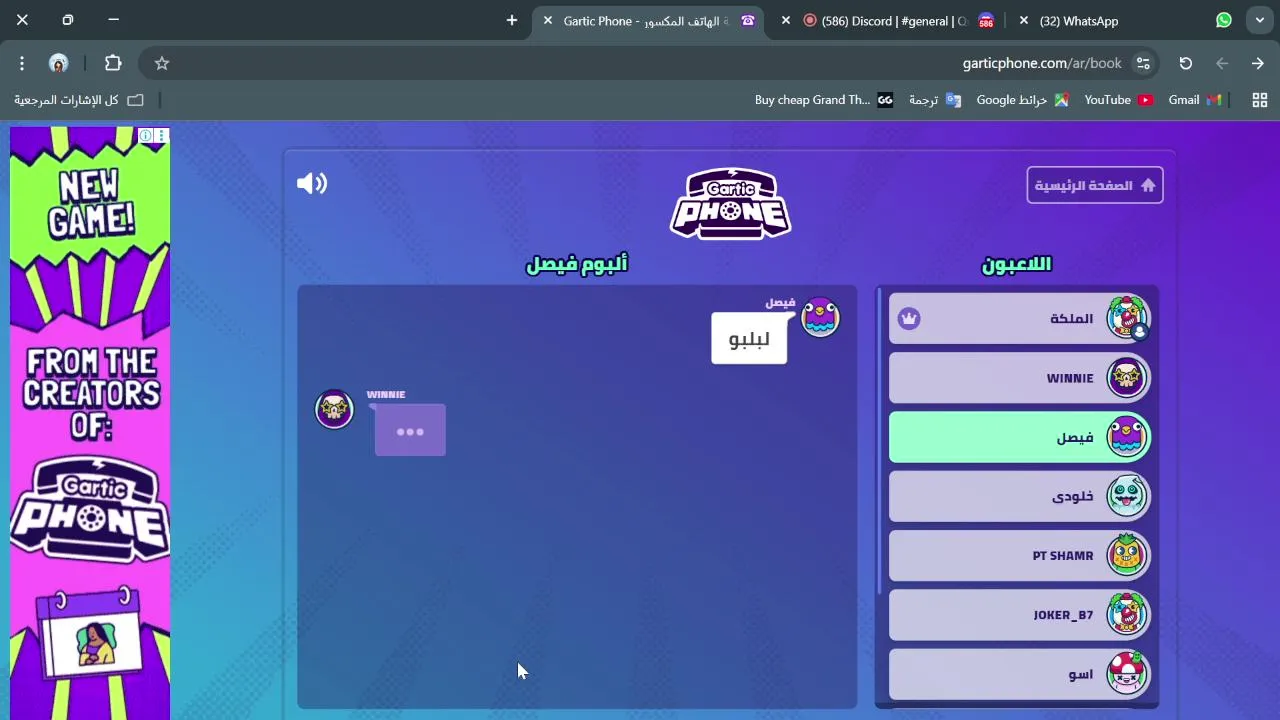Close the Discord tab
The image size is (1280, 720).
[x=786, y=20]
